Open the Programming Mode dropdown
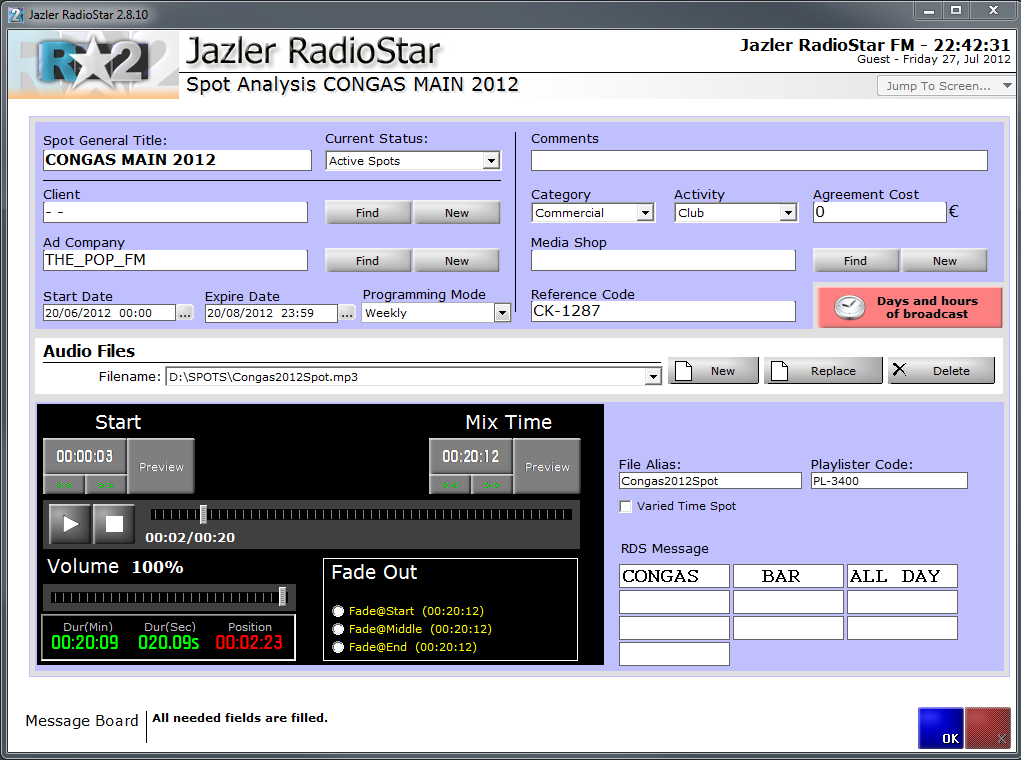The height and width of the screenshot is (760, 1021). tap(502, 313)
